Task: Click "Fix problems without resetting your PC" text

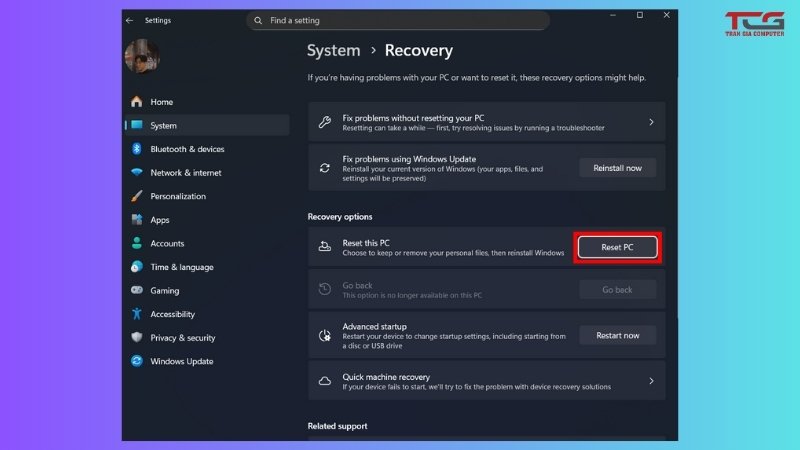Action: 413,118
